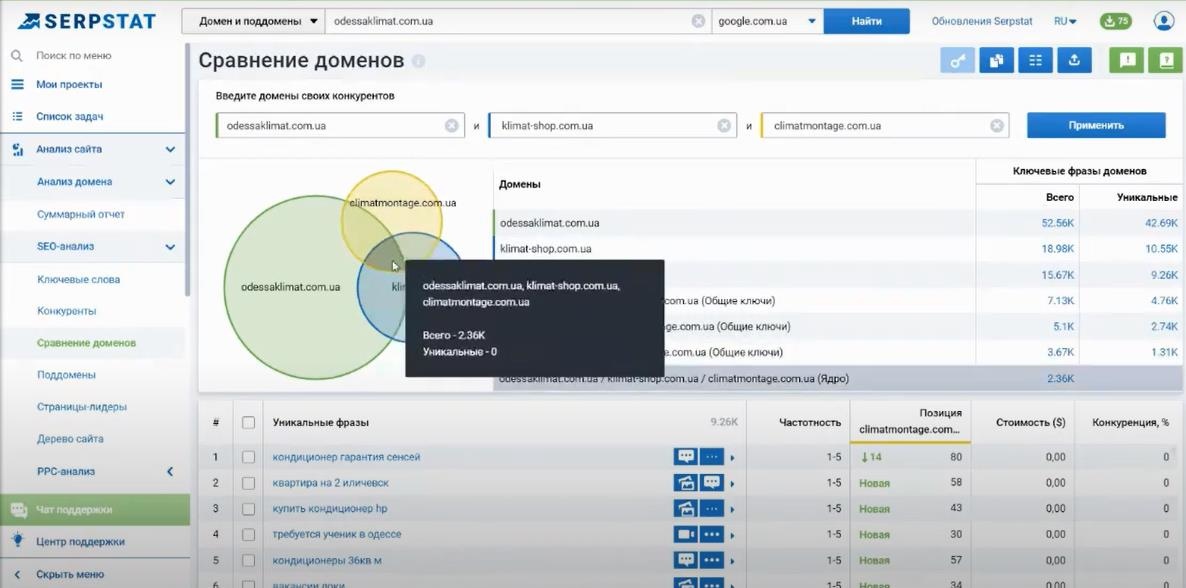This screenshot has height=588, width=1186.
Task: Open the downloads counter badge showing 75
Action: (x=1116, y=21)
